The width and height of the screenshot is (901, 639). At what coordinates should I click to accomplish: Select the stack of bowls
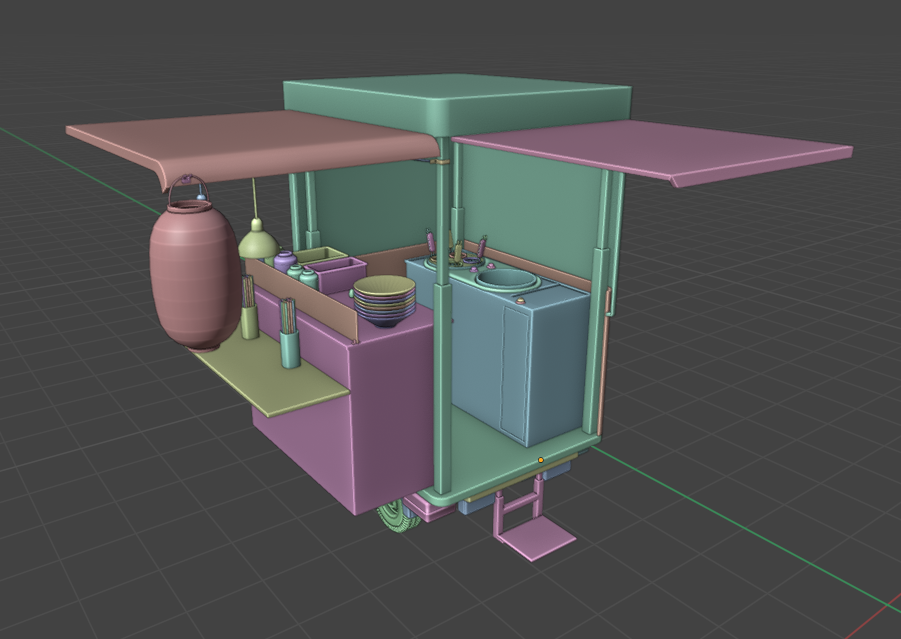point(384,300)
